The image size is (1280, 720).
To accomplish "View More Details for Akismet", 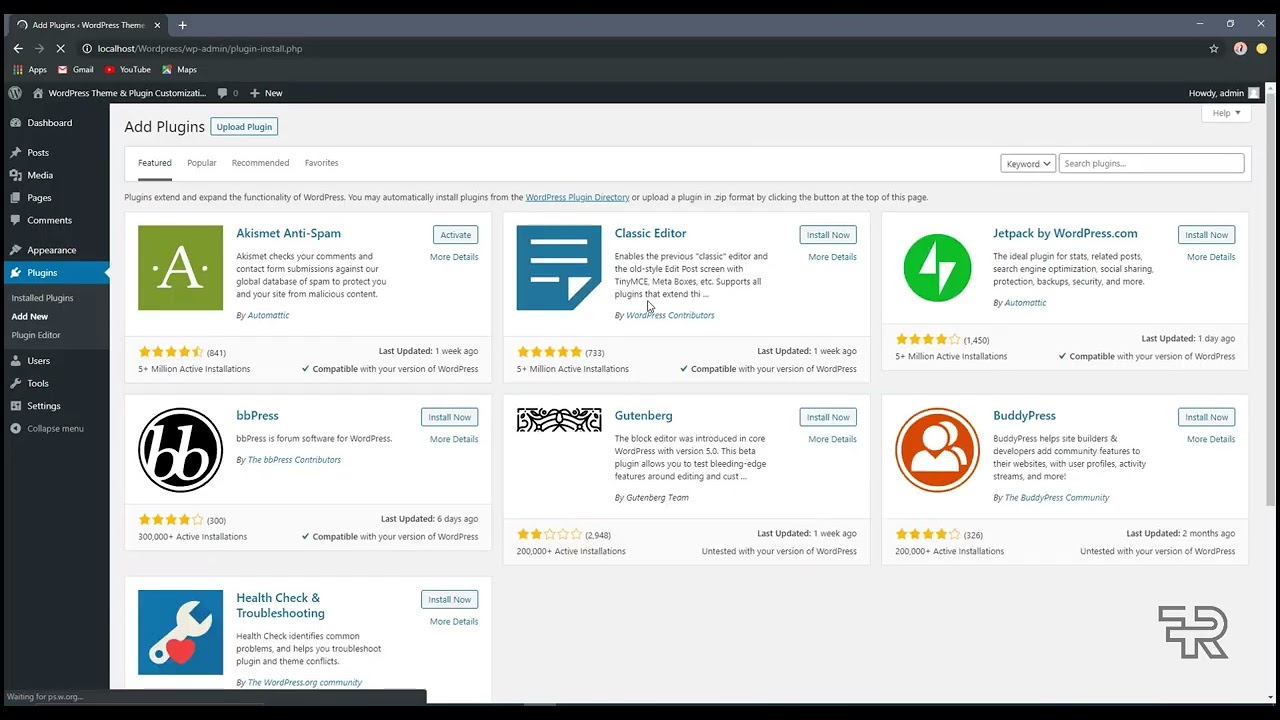I will (x=454, y=257).
